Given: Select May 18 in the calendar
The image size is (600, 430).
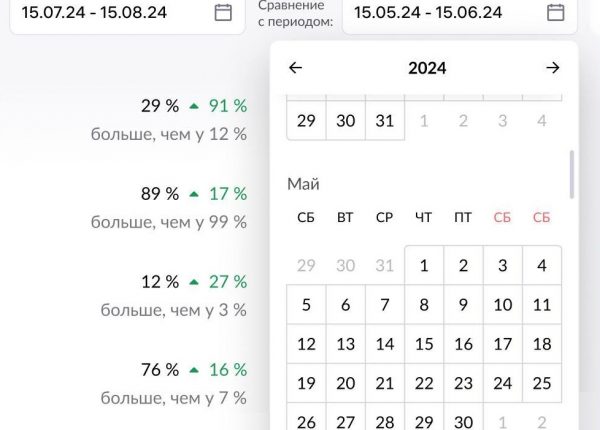Looking at the screenshot, I should point(542,344).
